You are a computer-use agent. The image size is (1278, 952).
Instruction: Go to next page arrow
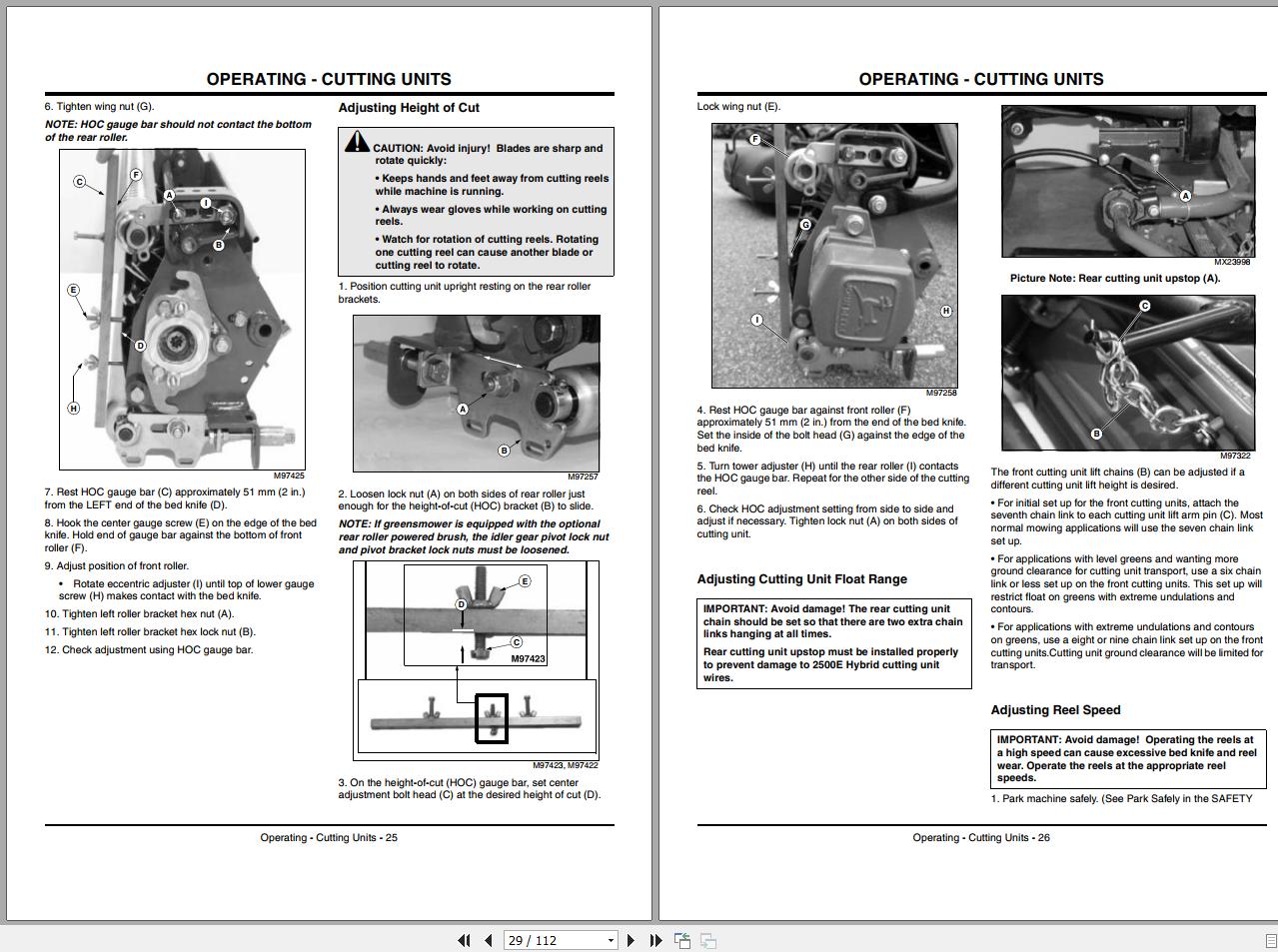[631, 940]
